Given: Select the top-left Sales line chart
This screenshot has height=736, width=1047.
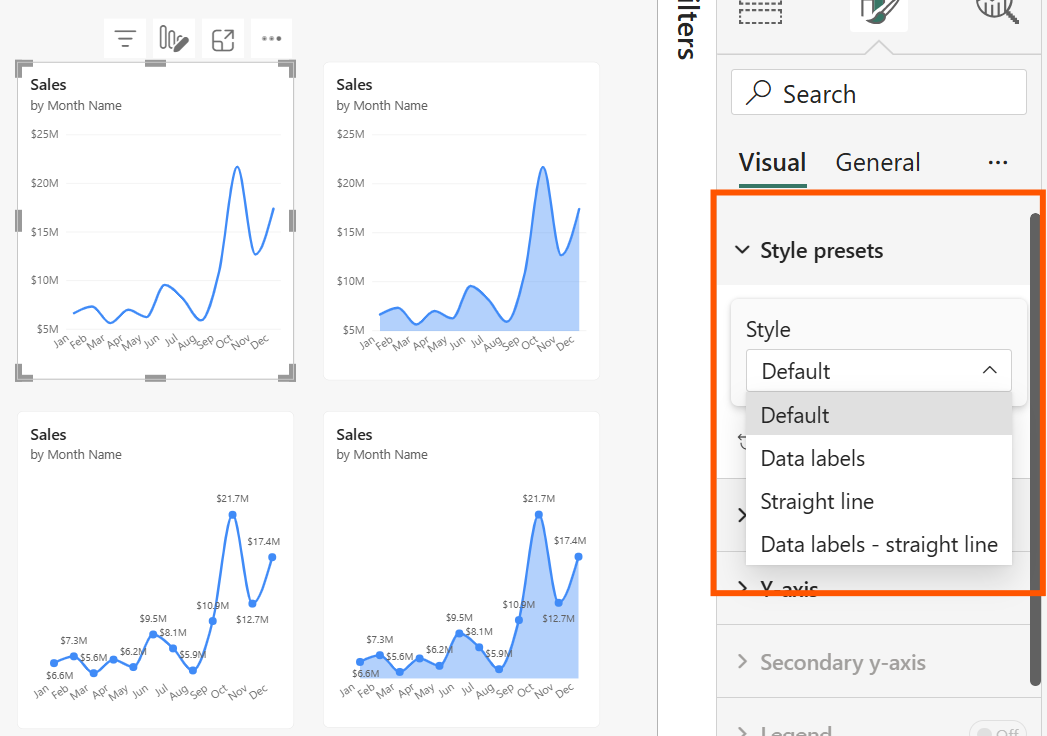Looking at the screenshot, I should pyautogui.click(x=156, y=220).
